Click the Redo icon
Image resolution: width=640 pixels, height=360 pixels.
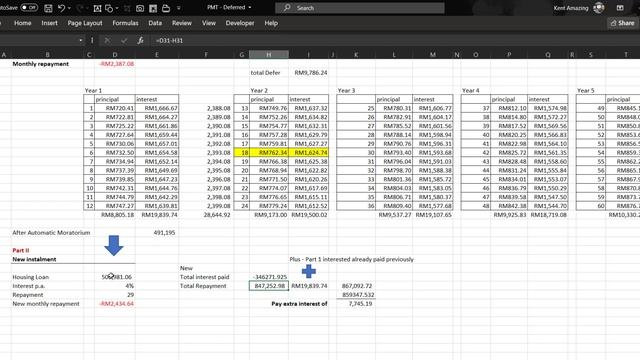point(80,8)
